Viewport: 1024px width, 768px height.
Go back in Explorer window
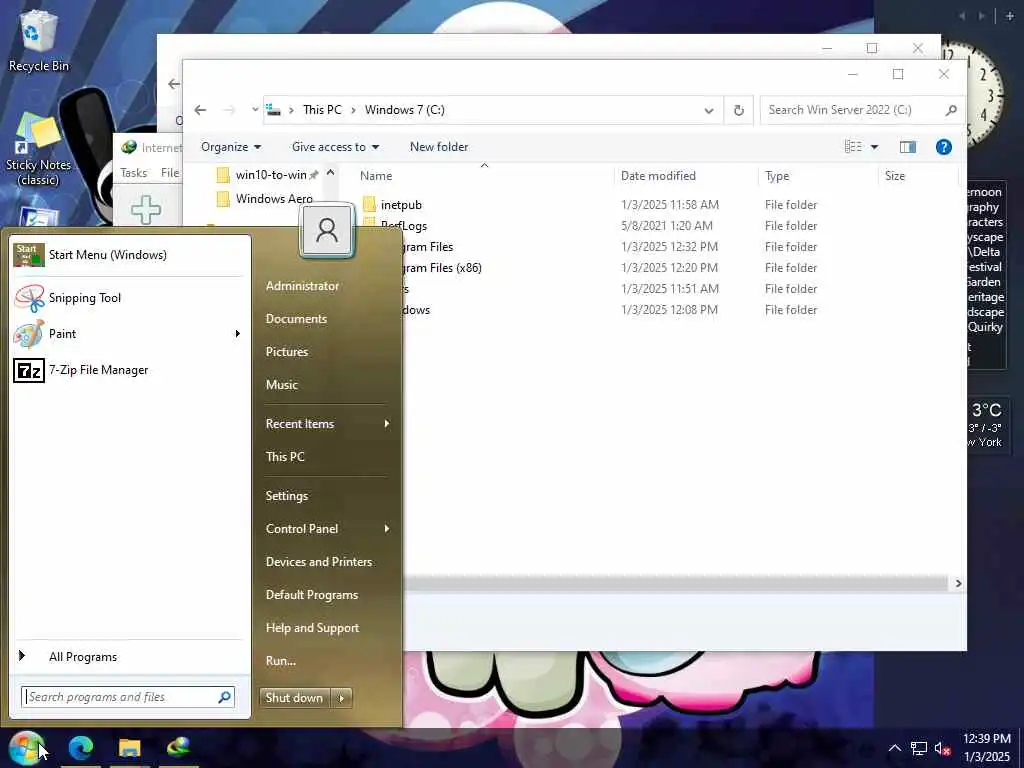click(x=200, y=110)
